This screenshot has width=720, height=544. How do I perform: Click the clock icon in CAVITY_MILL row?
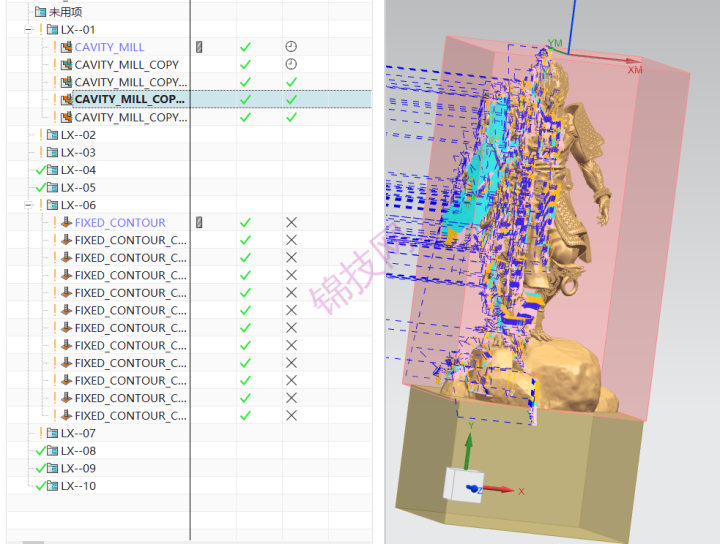click(291, 46)
